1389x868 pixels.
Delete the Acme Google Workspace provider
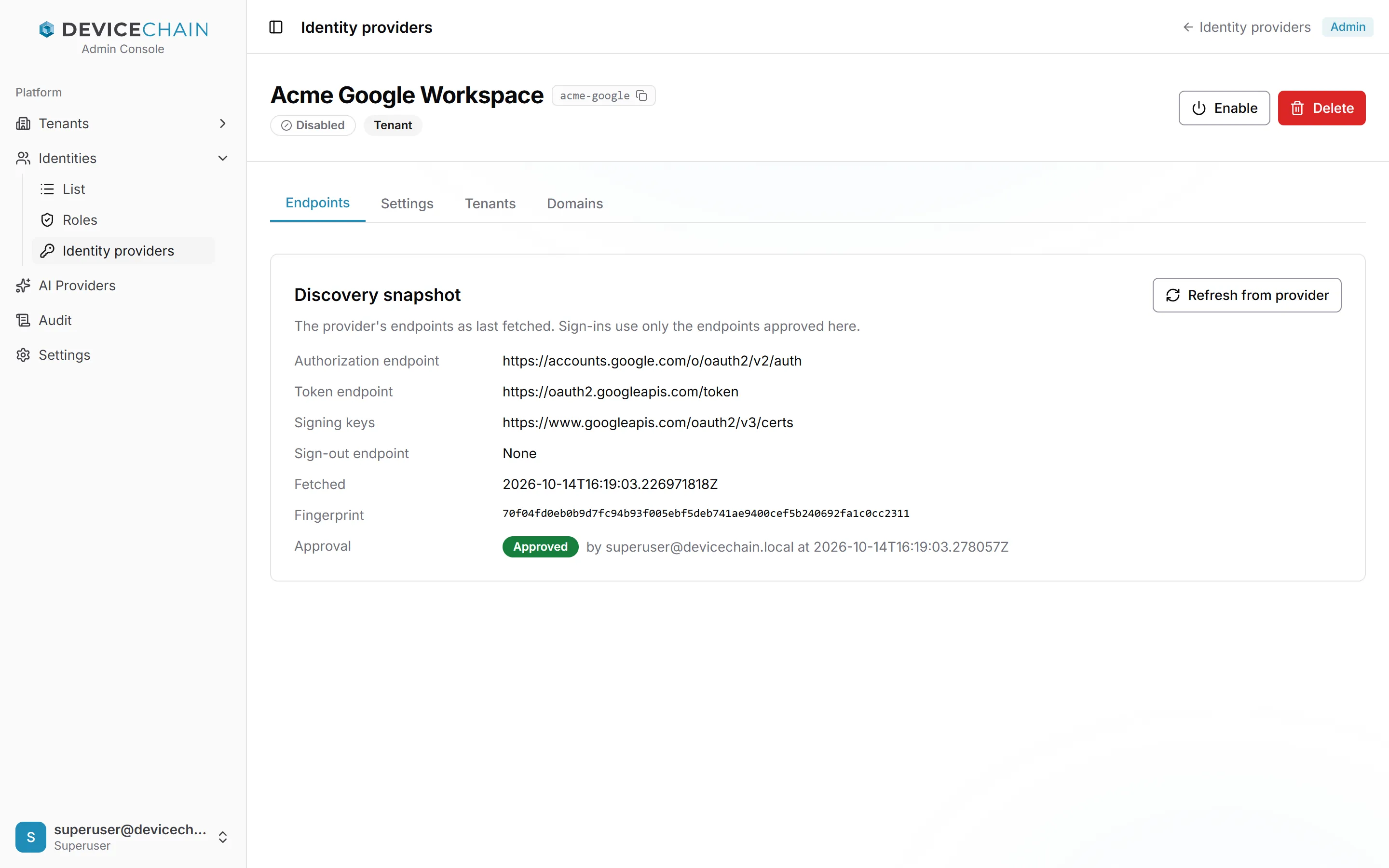point(1322,108)
